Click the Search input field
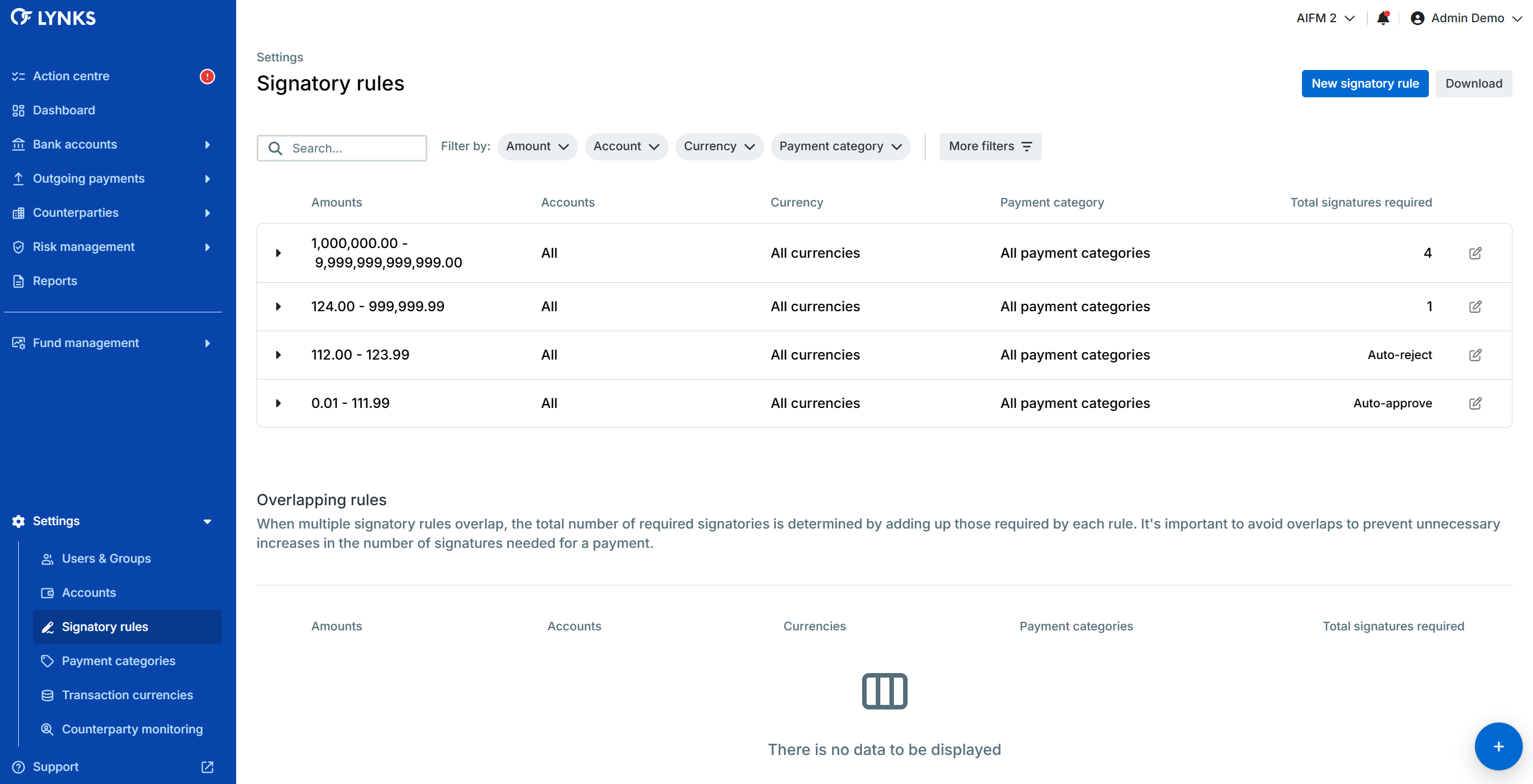Image resolution: width=1533 pixels, height=784 pixels. tap(351, 148)
